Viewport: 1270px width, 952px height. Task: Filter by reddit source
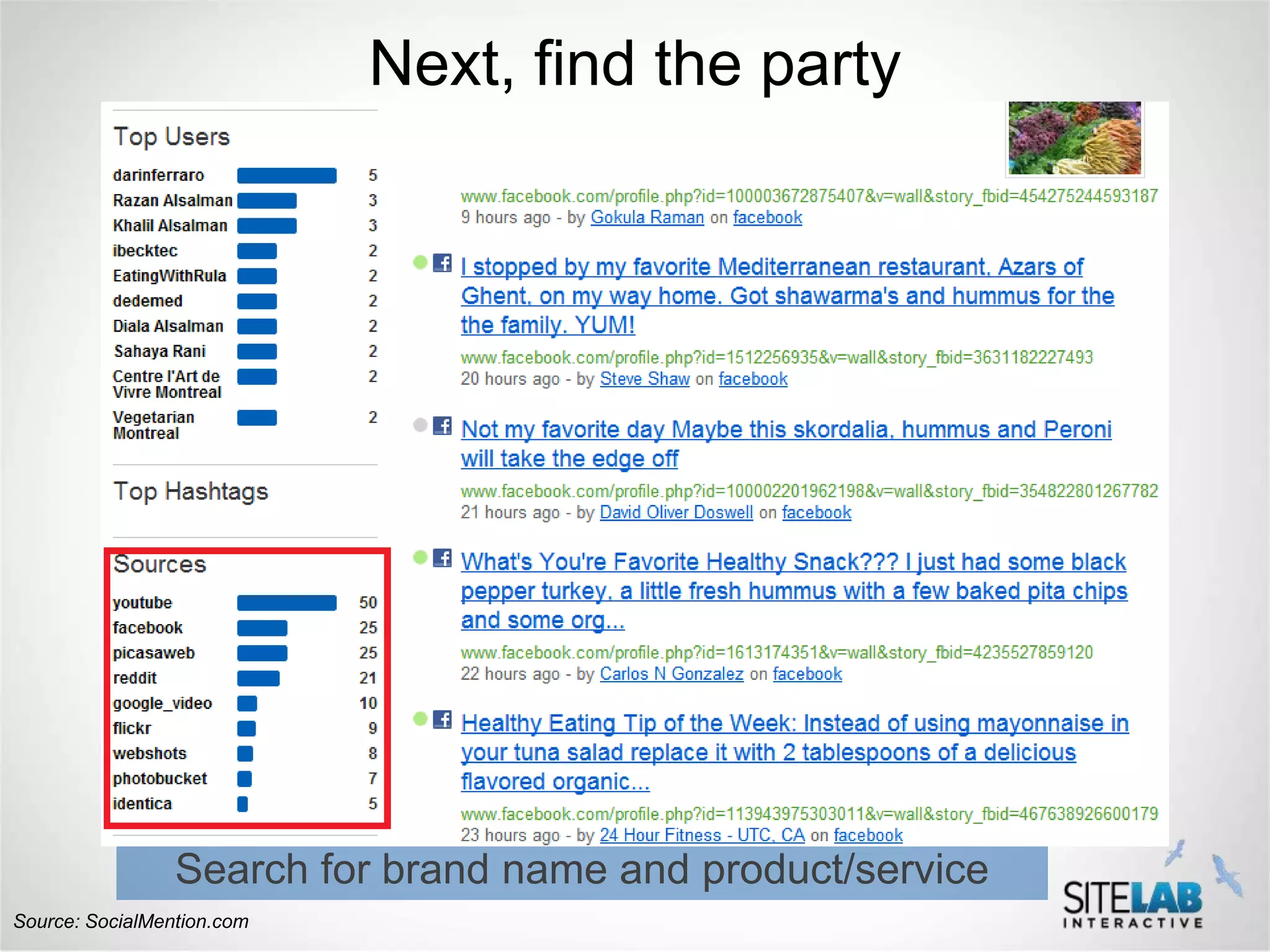pyautogui.click(x=135, y=678)
